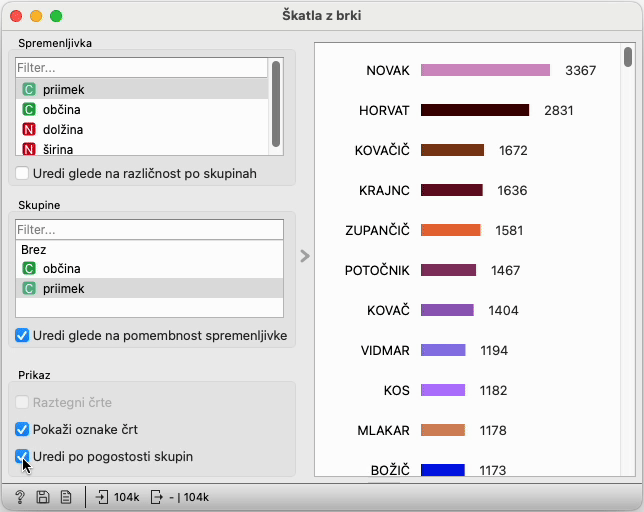Open the report document icon
The image size is (644, 512).
65,497
